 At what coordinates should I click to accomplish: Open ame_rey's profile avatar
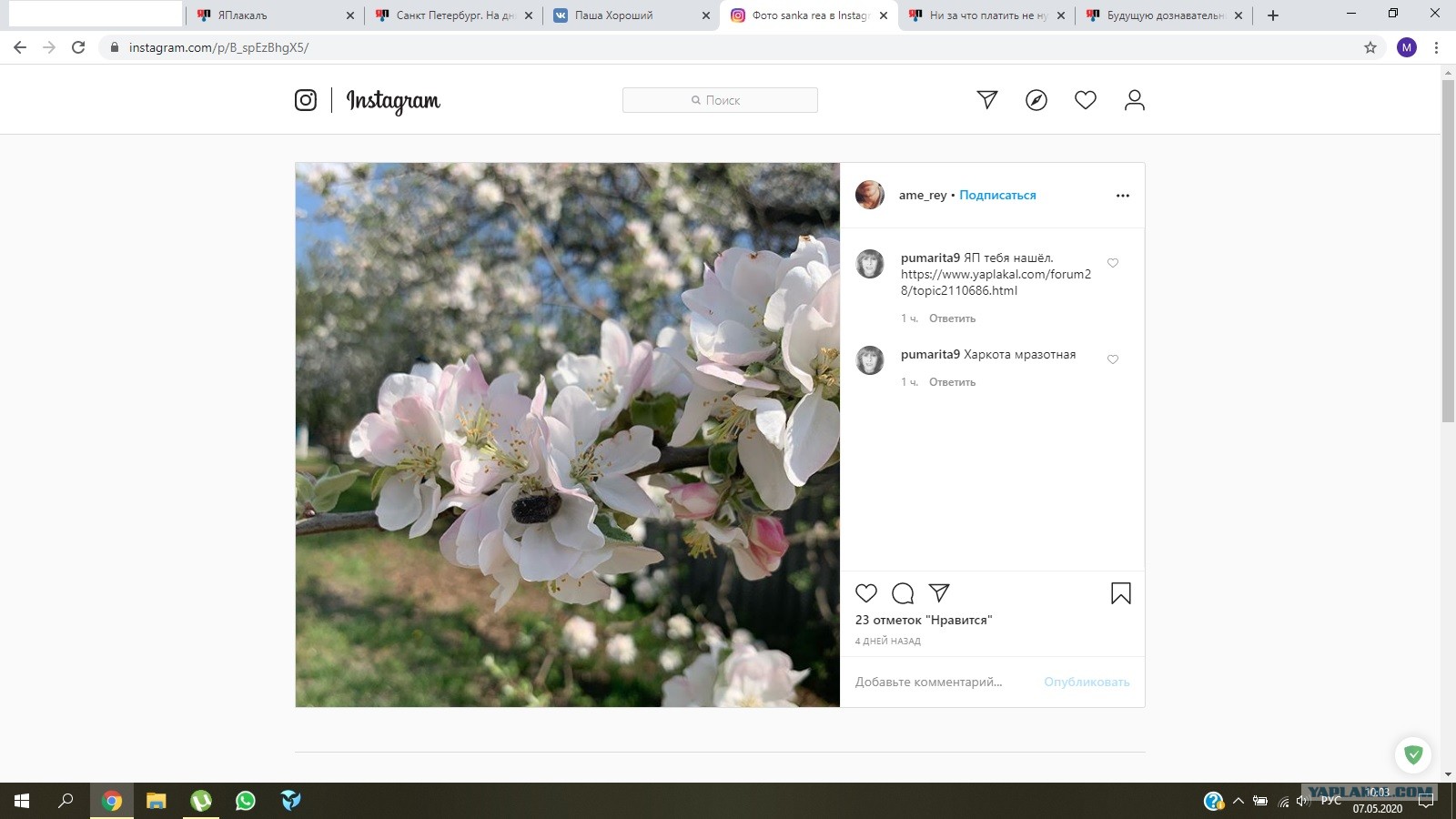[x=870, y=195]
